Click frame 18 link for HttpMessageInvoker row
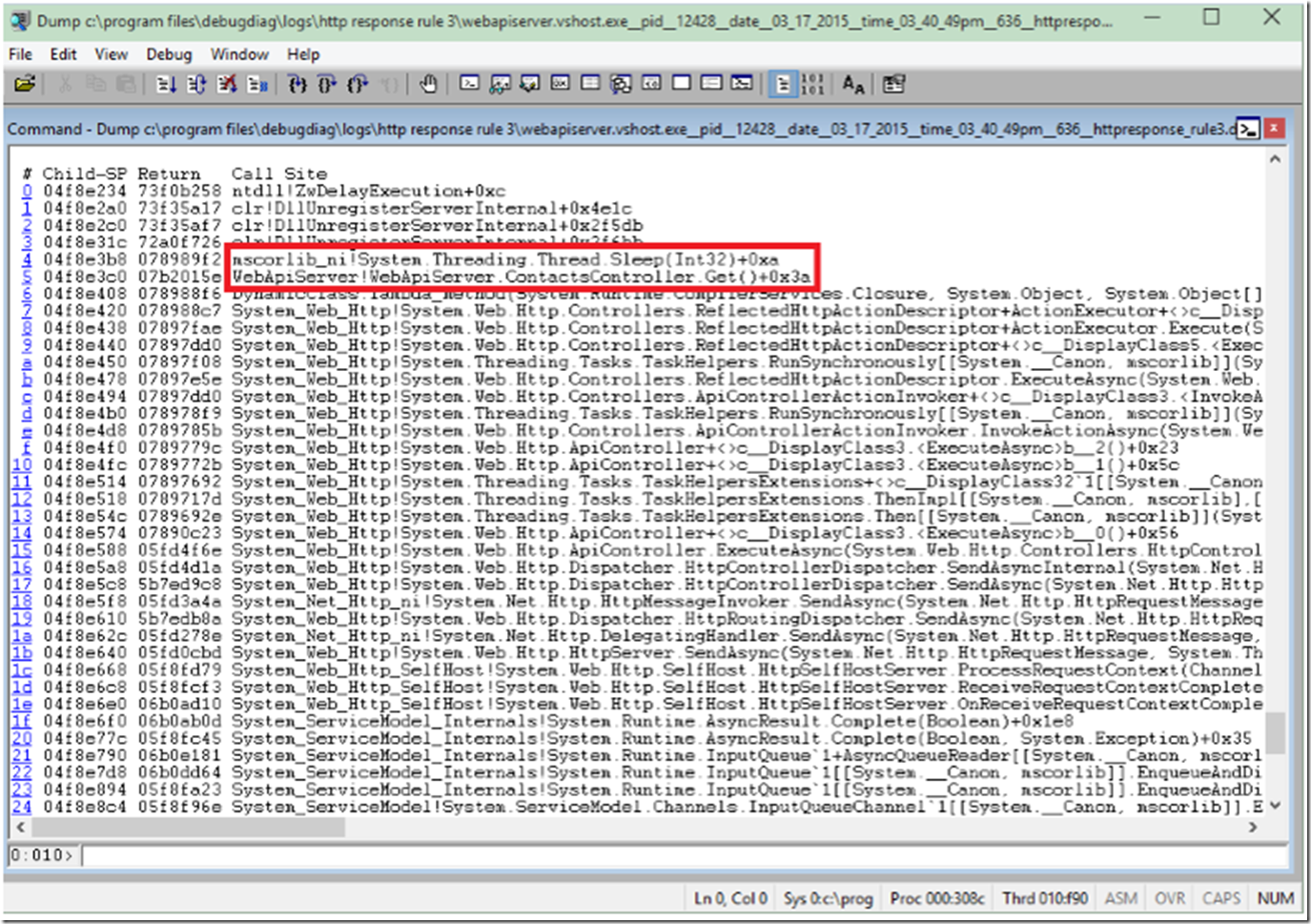1311x924 pixels. click(22, 602)
